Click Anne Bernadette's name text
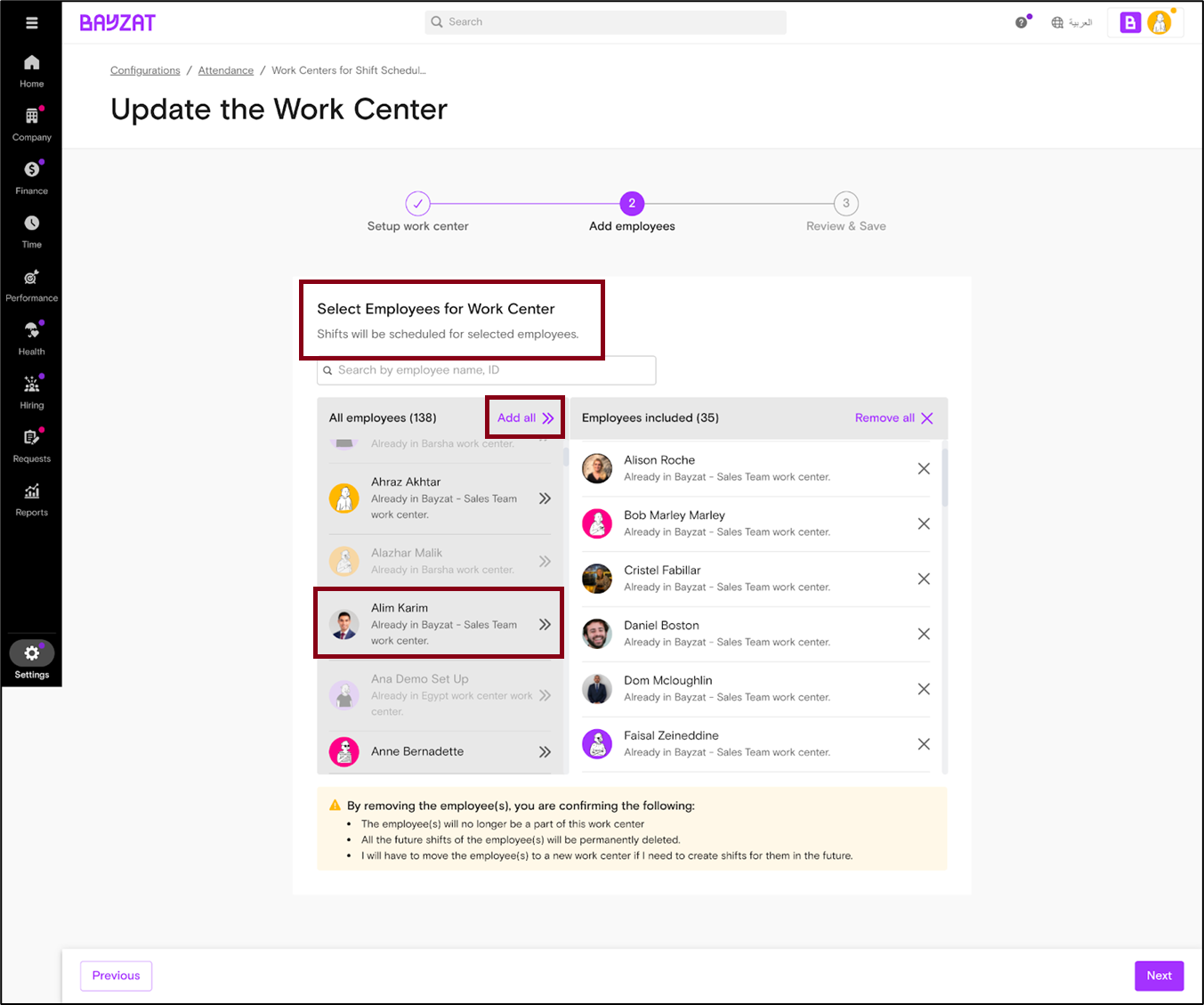This screenshot has height=1005, width=1204. coord(417,751)
